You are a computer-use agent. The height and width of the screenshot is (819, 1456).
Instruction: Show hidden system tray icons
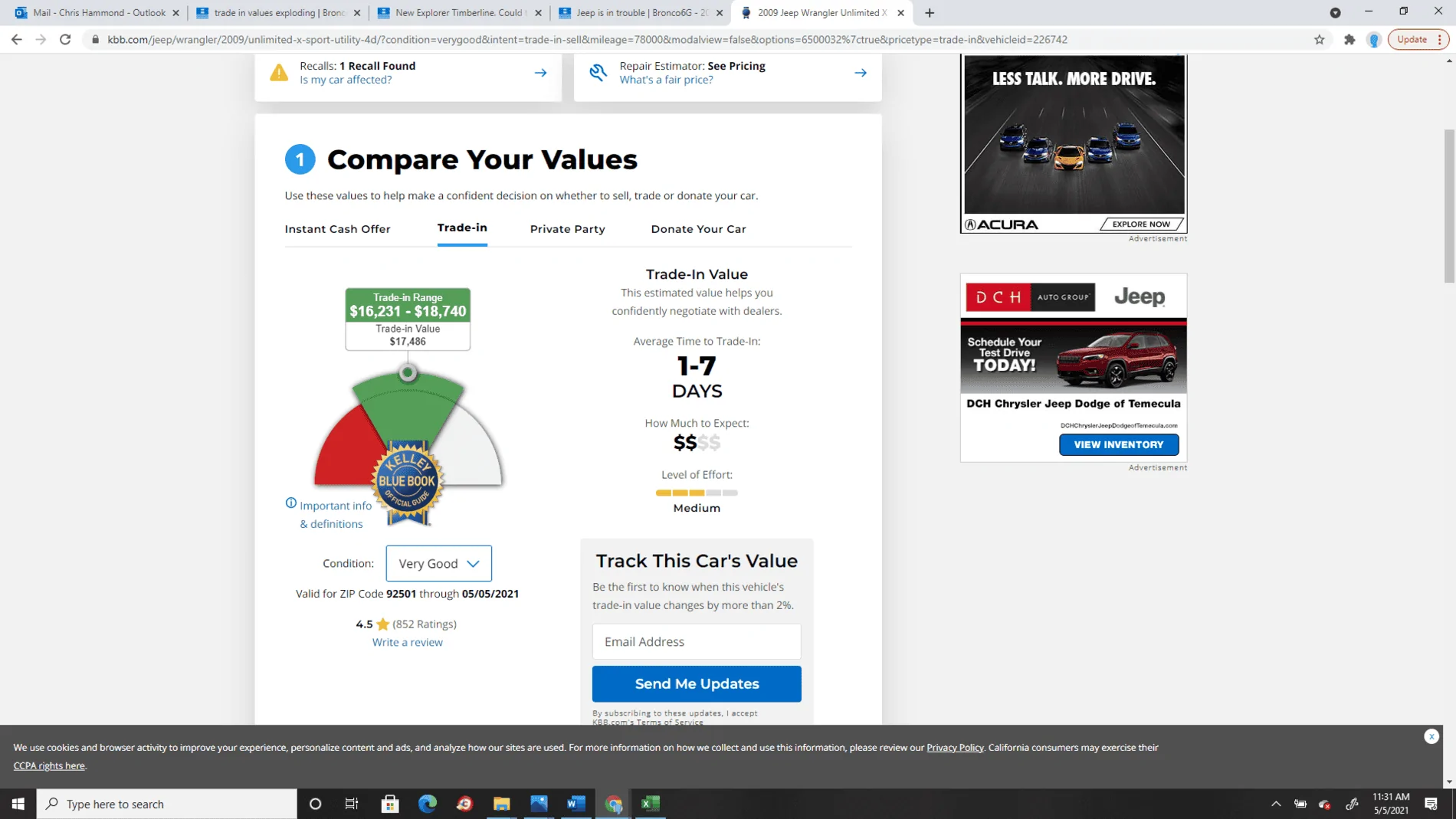tap(1276, 804)
